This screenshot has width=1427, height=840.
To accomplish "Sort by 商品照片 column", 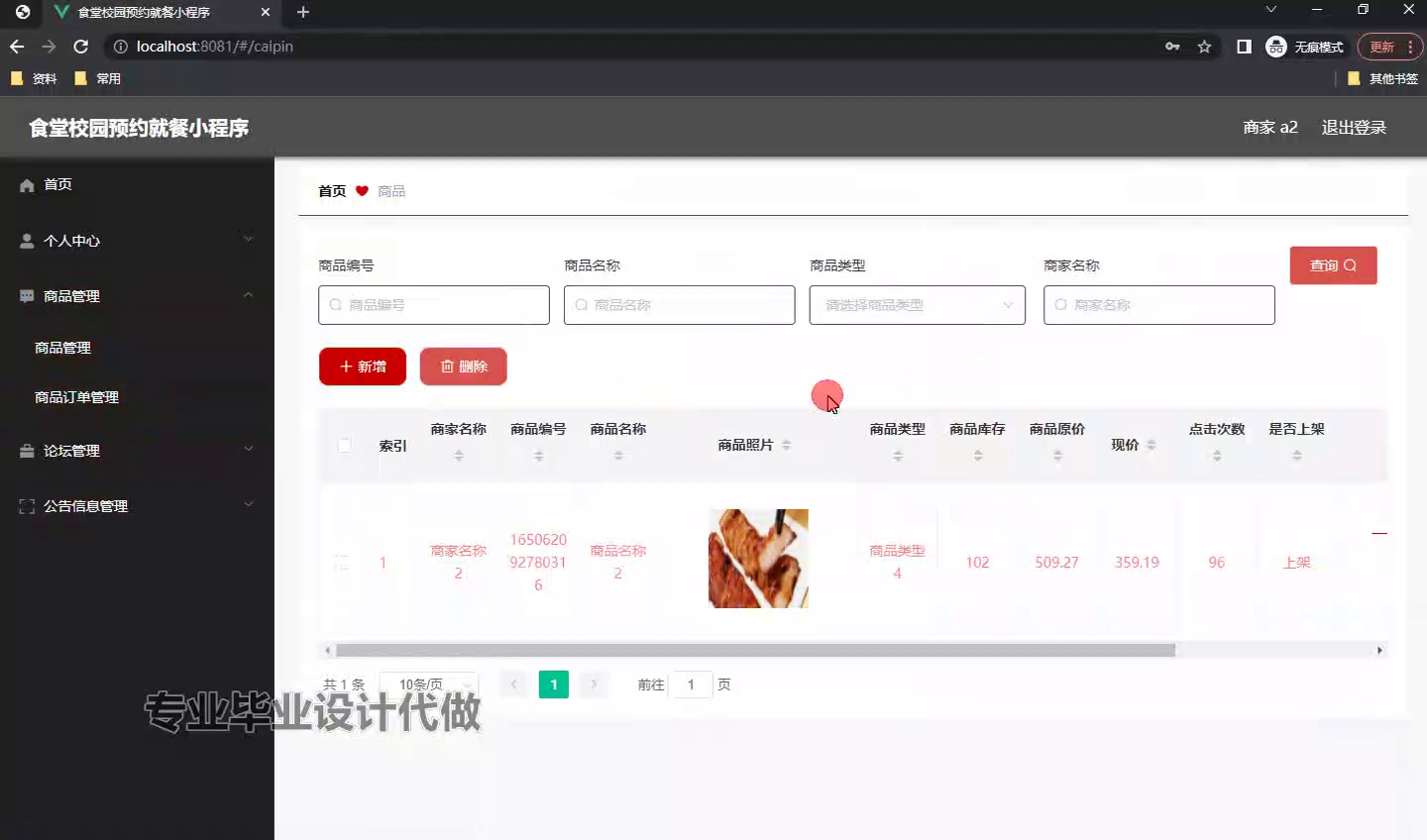I will (786, 445).
